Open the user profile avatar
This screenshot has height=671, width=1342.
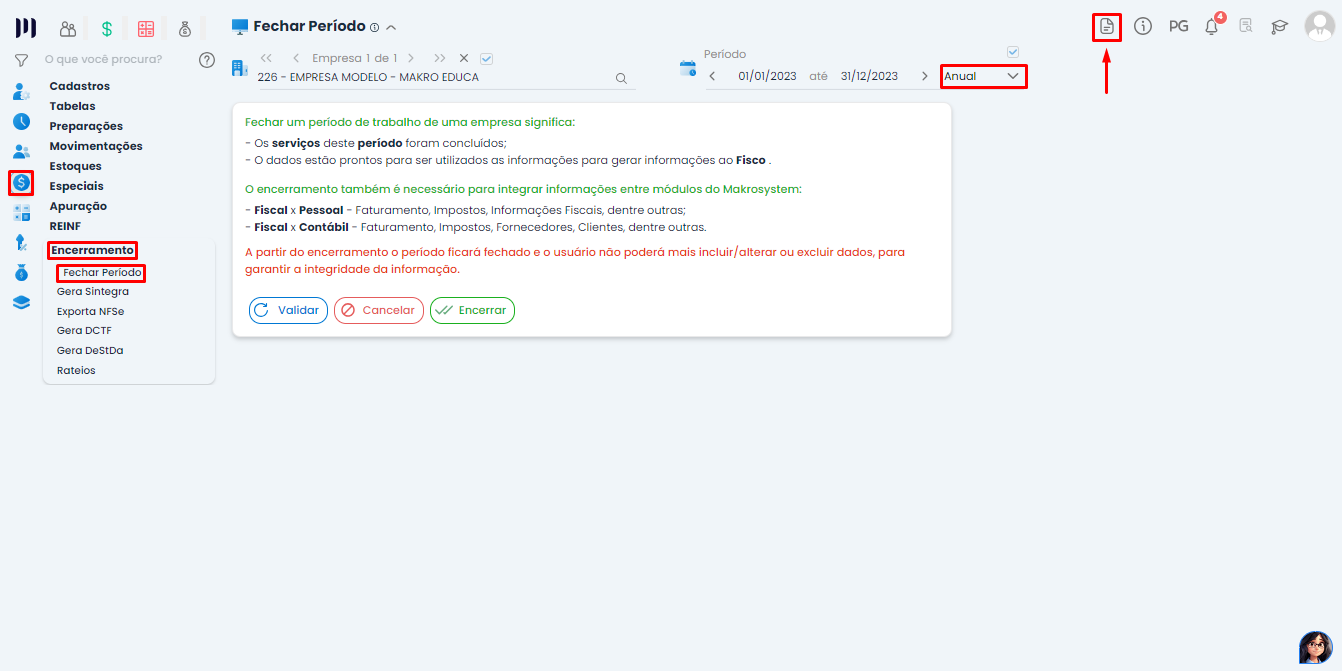(x=1319, y=26)
